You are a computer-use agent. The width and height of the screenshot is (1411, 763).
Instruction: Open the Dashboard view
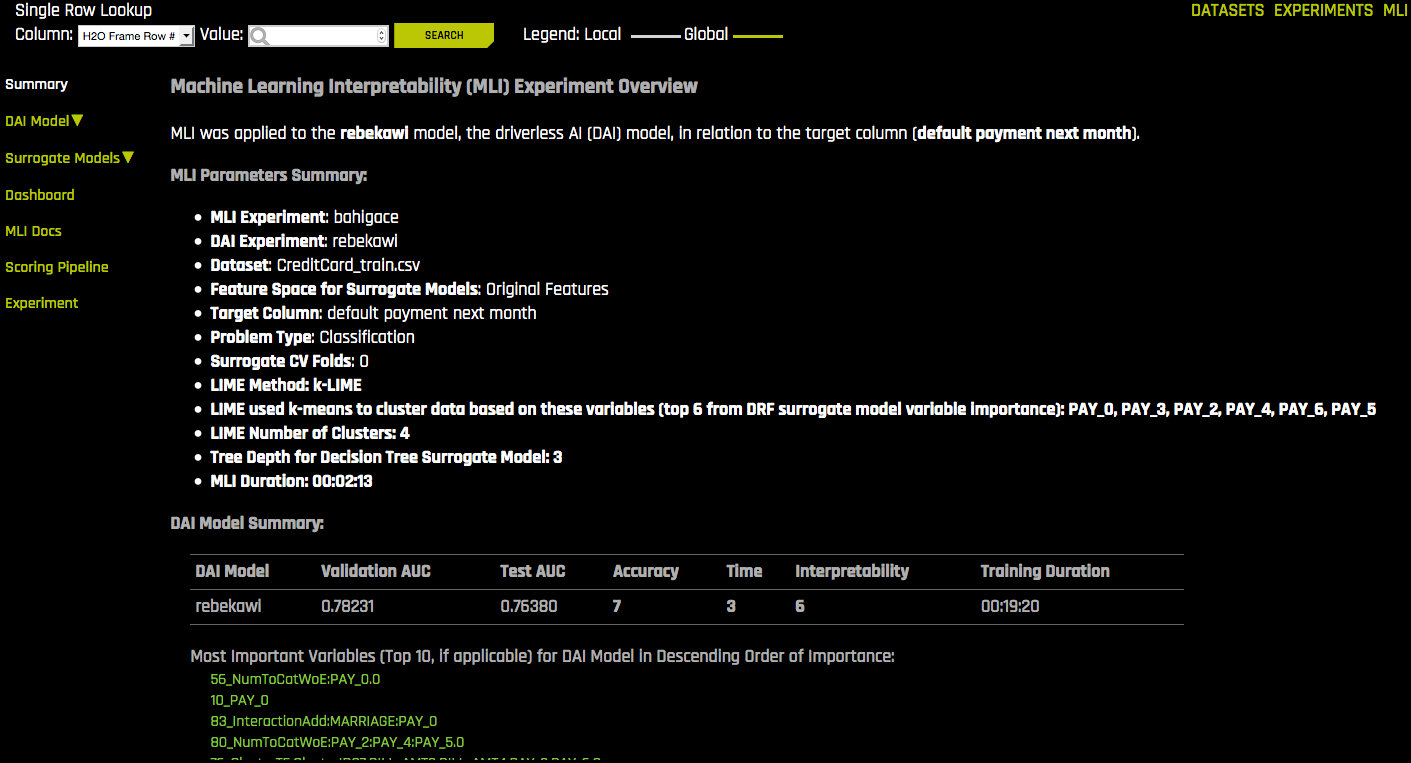tap(40, 195)
